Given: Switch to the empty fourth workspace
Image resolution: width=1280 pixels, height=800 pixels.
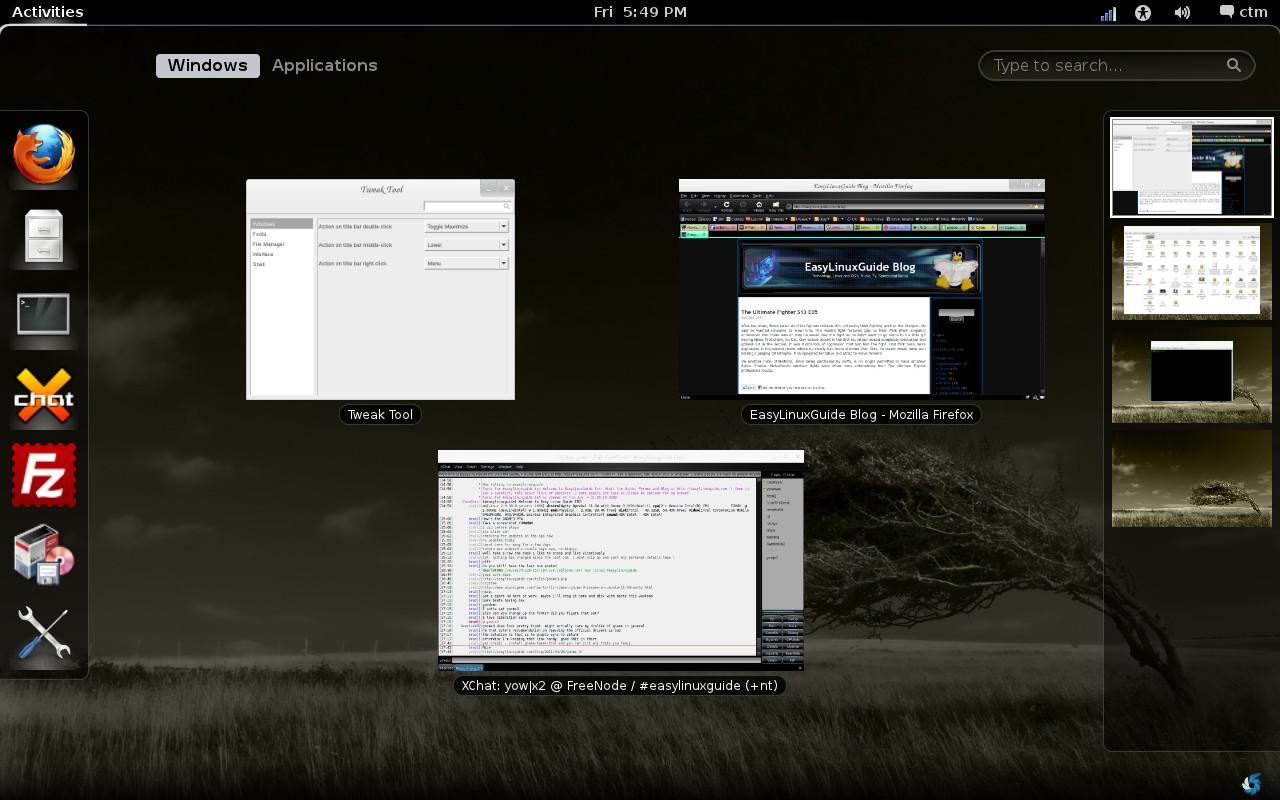Looking at the screenshot, I should tap(1192, 478).
